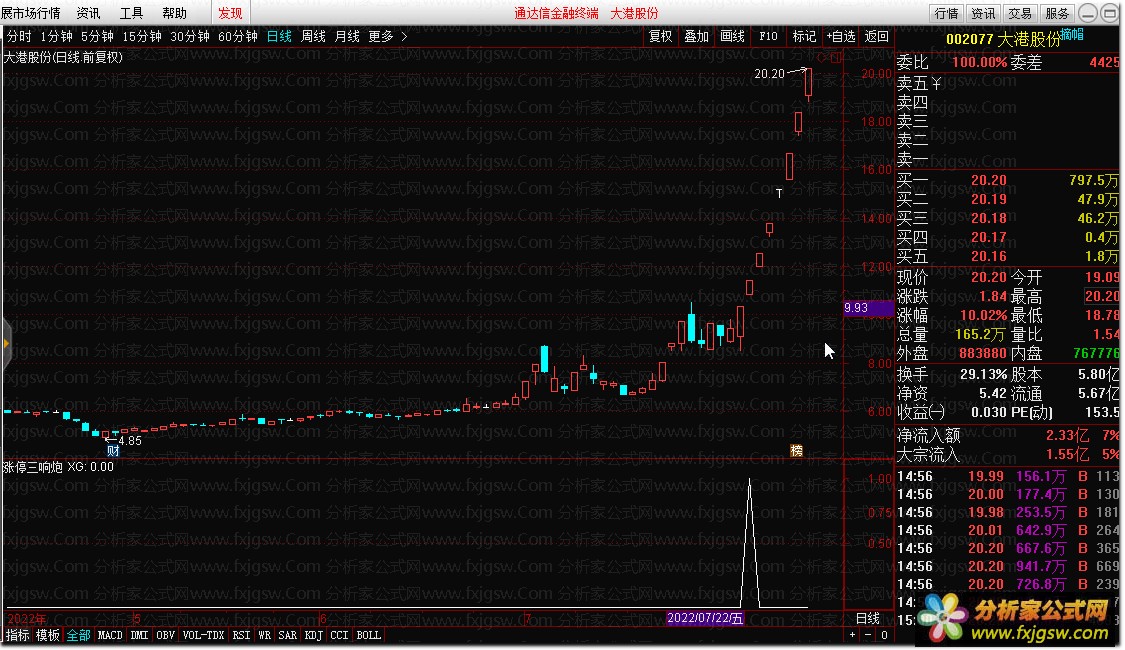Click the 大港股份(日线 前复权) chart title
The height and width of the screenshot is (650, 1125).
tap(63, 57)
